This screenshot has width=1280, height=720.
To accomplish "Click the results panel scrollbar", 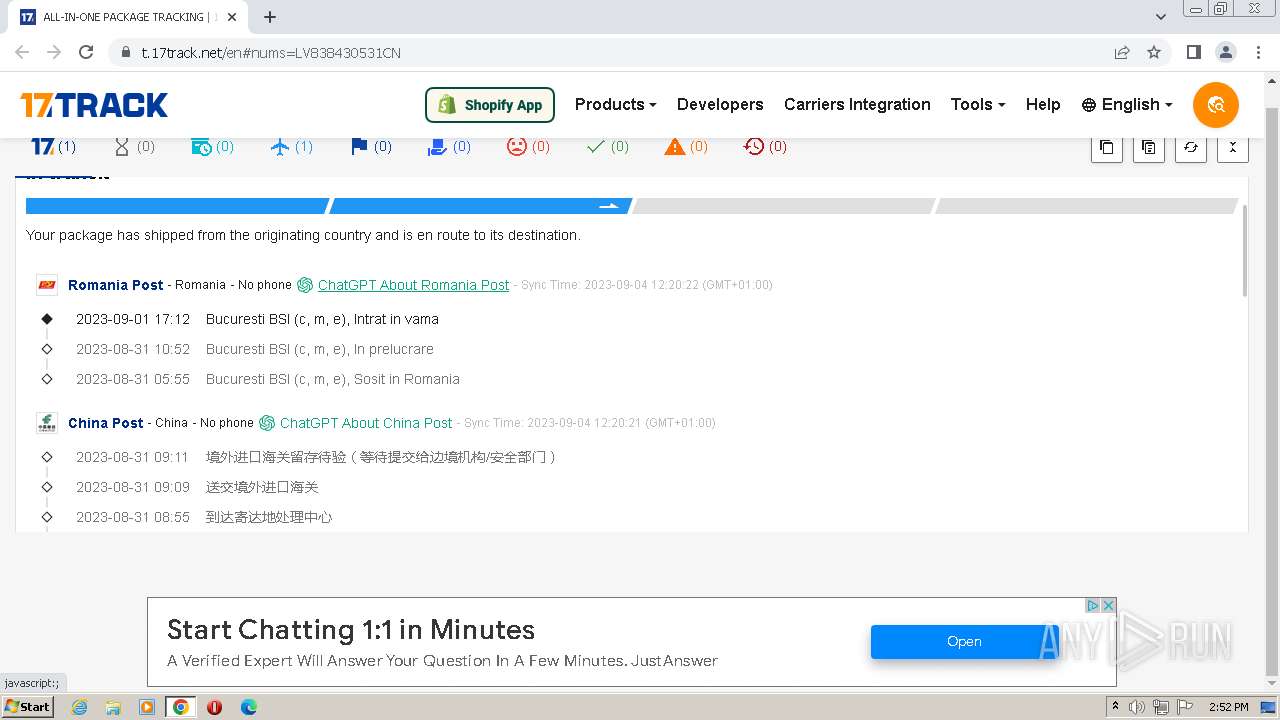I will coord(1244,250).
